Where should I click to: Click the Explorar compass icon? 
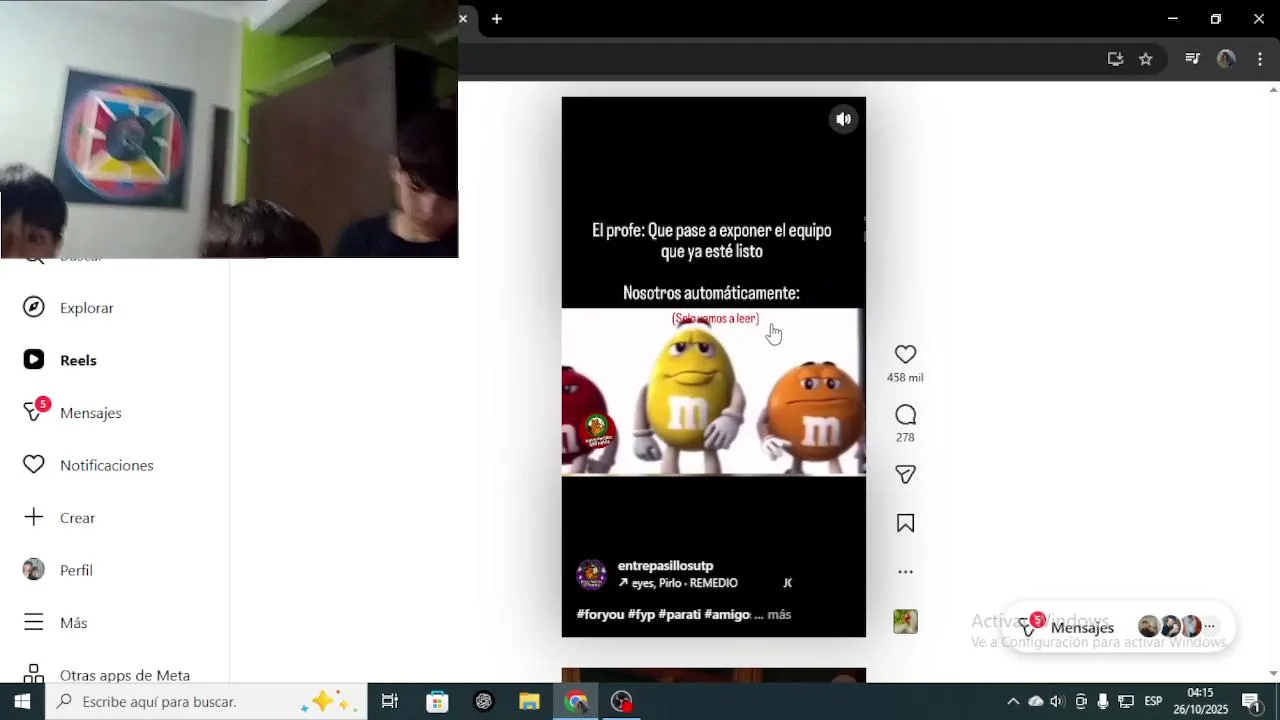click(34, 307)
